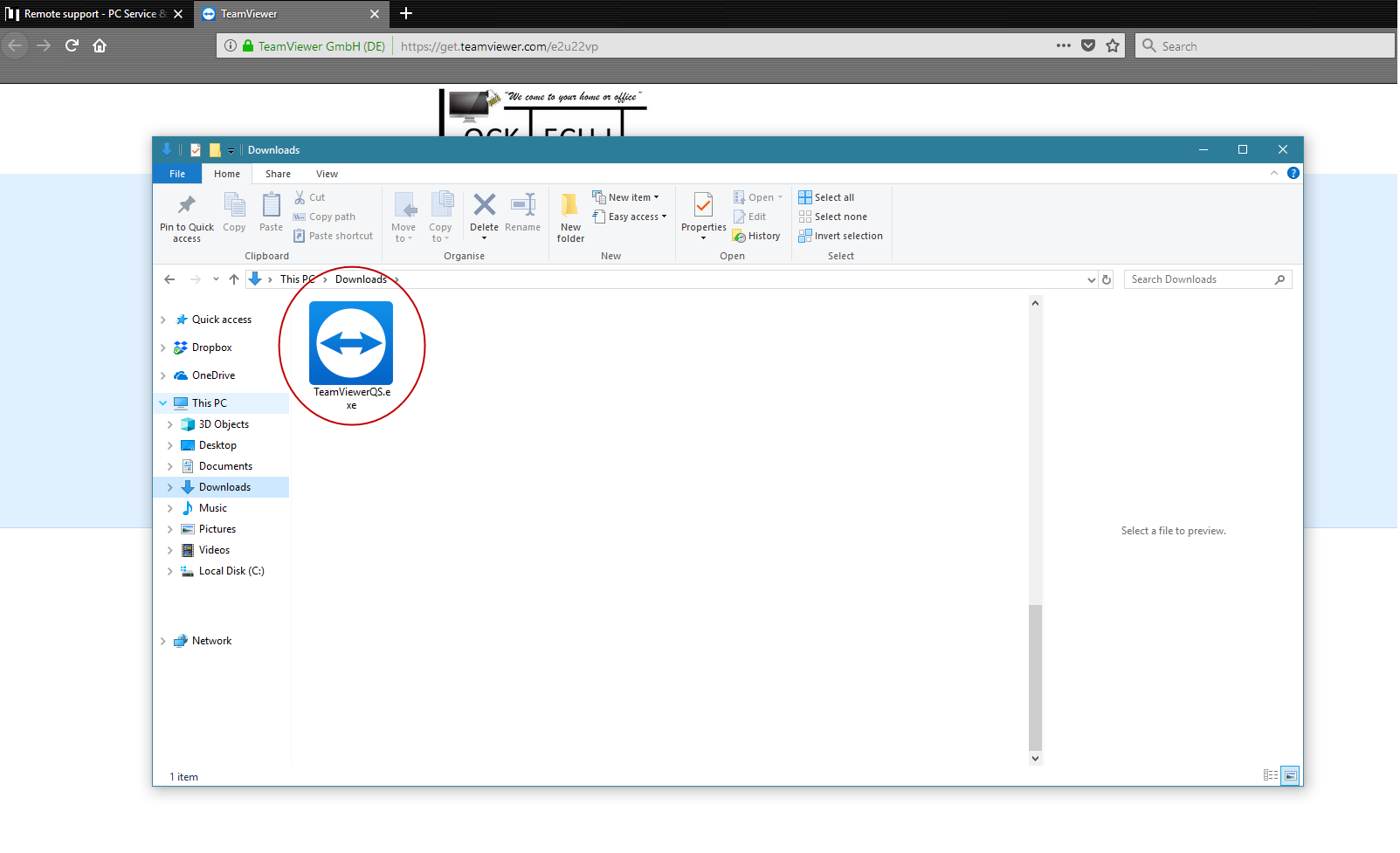
Task: Click Pin to Quick access icon
Action: pos(187,205)
